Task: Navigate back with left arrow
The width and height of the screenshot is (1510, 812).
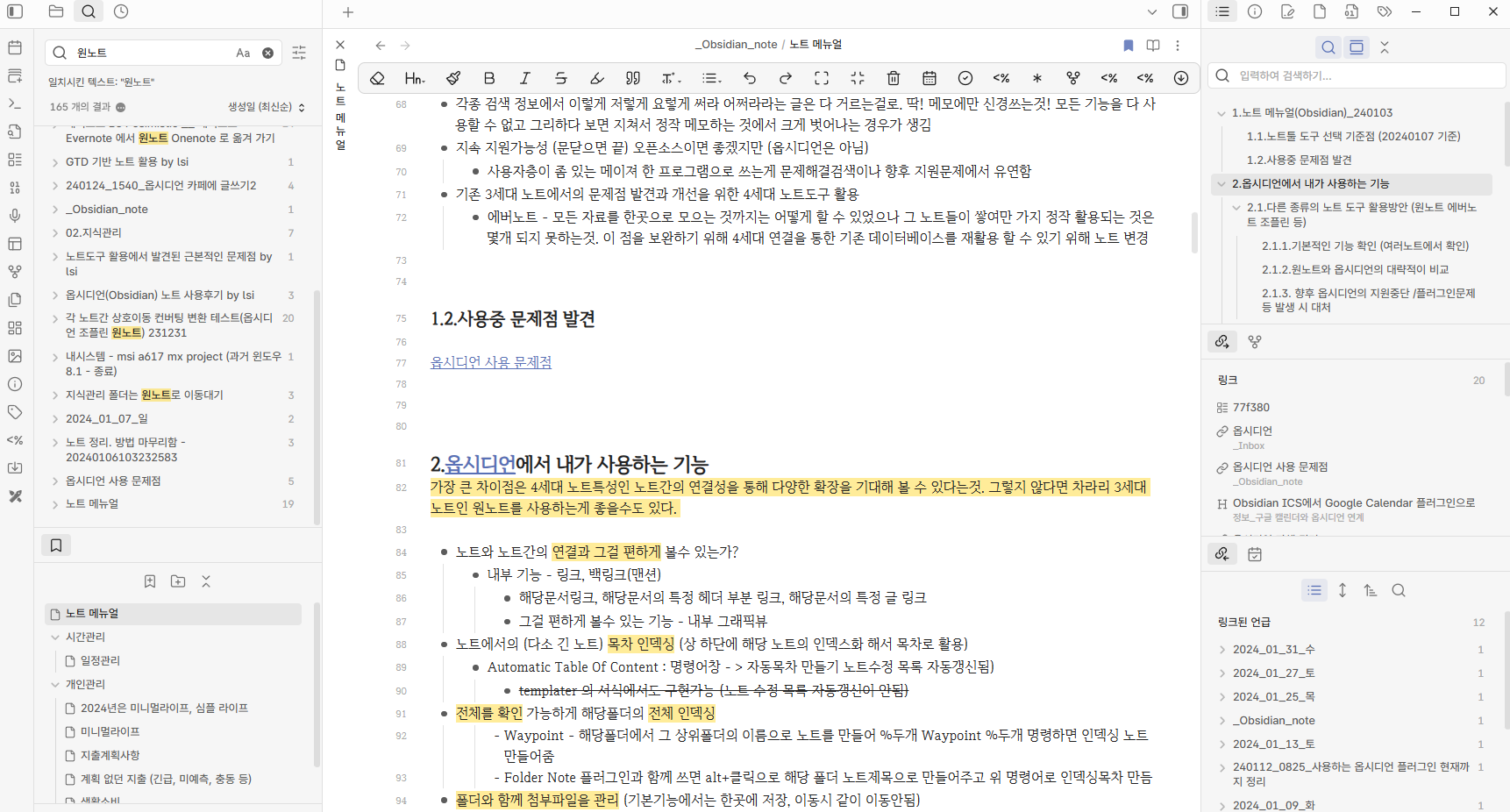Action: pos(381,45)
